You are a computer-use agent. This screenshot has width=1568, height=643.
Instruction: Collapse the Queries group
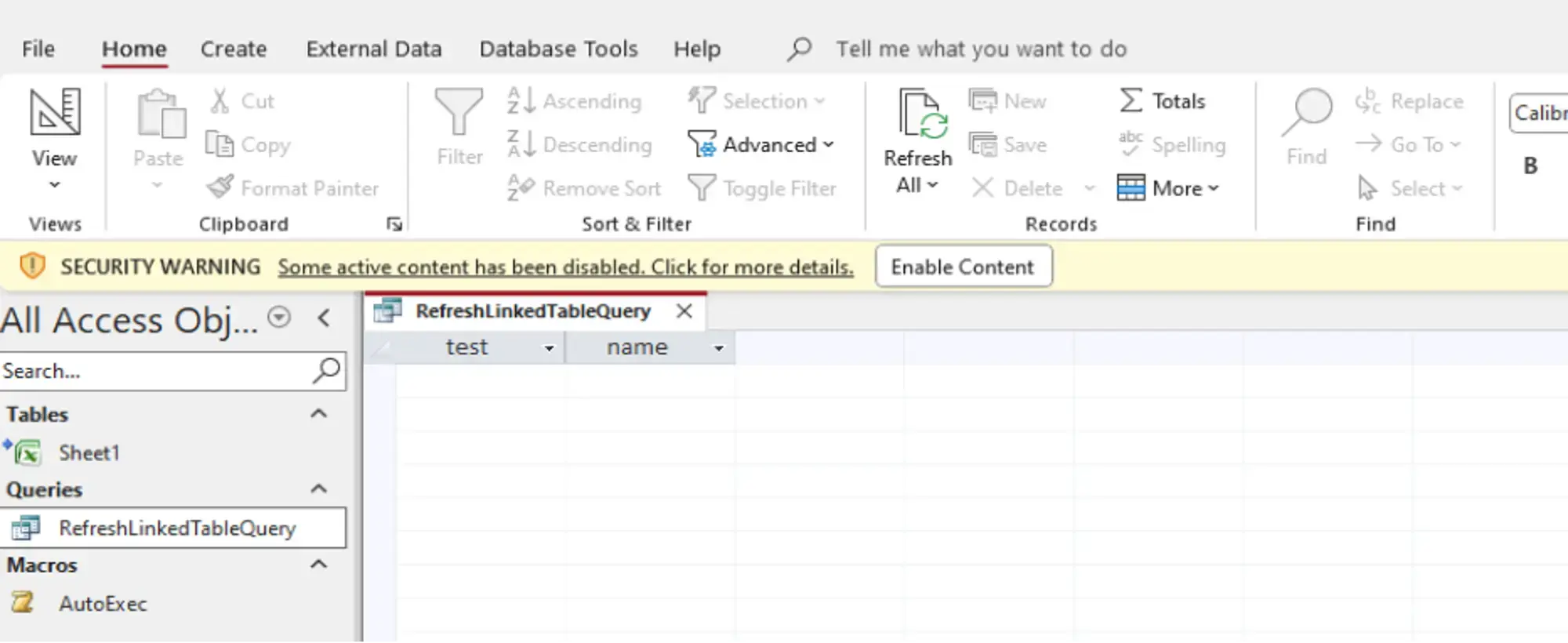[318, 489]
